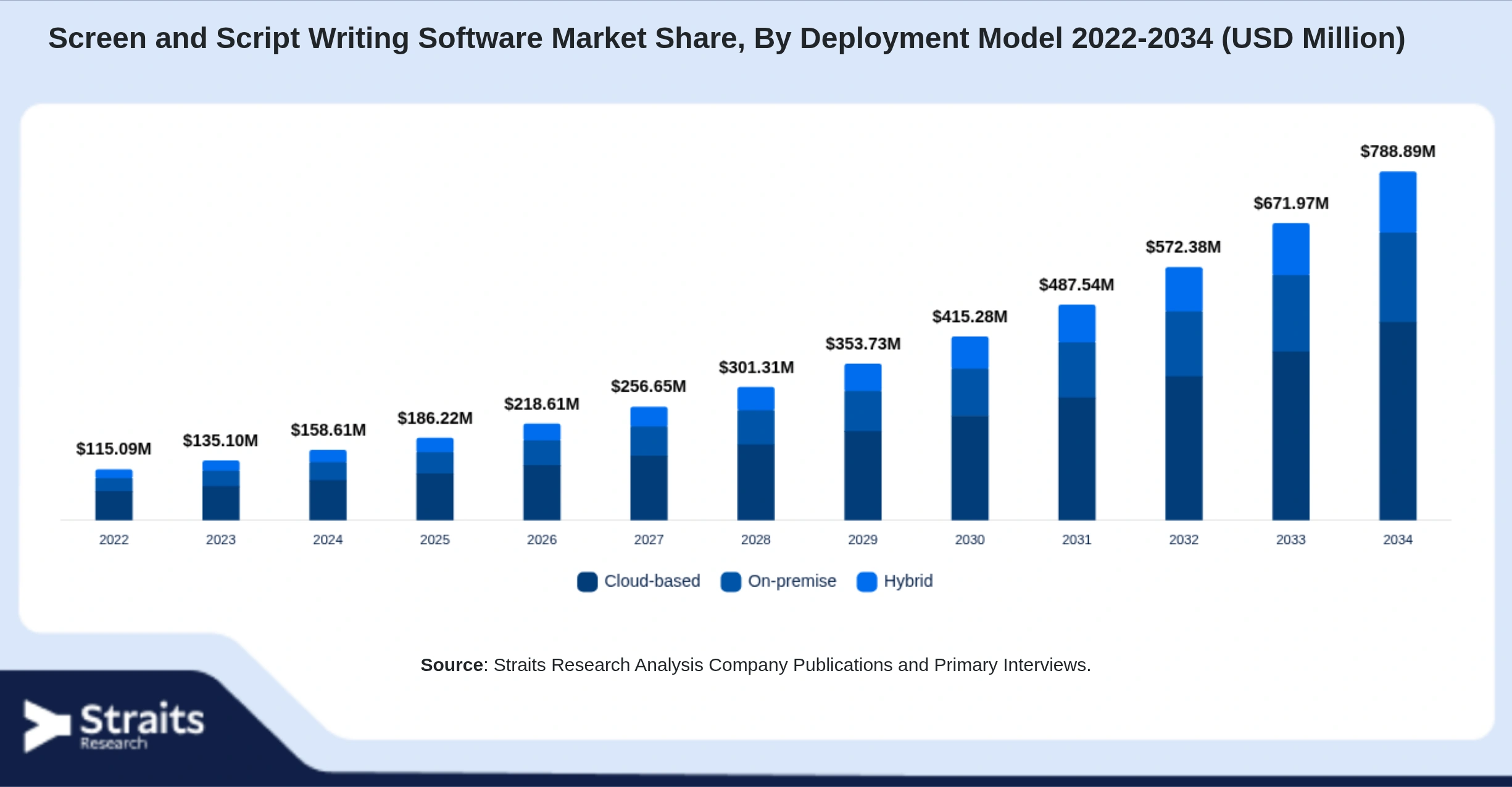Viewport: 1512px width, 787px height.
Task: Select the $353.73M value label
Action: 863,344
